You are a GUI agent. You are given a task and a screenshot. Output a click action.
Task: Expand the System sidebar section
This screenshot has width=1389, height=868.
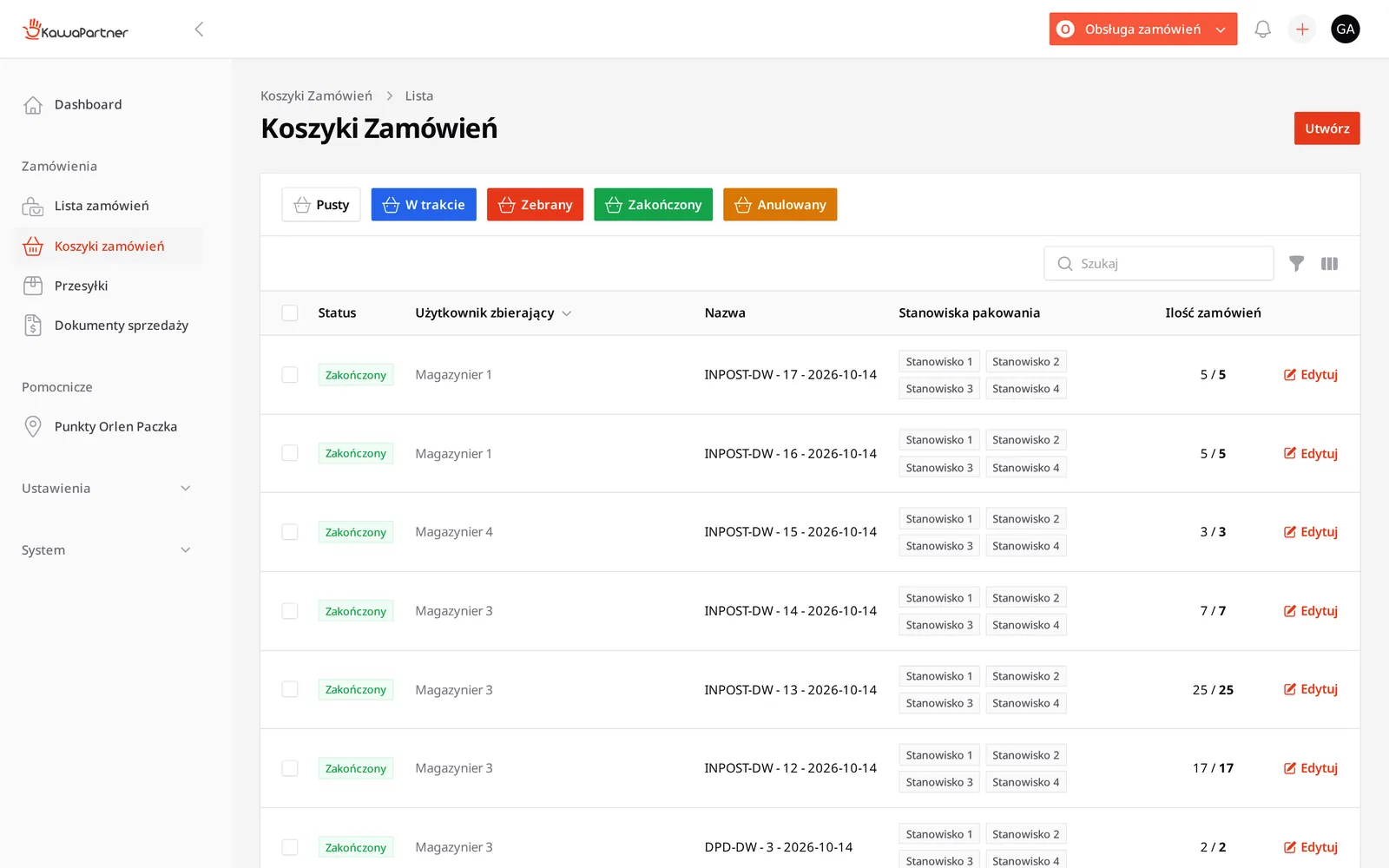pyautogui.click(x=106, y=550)
